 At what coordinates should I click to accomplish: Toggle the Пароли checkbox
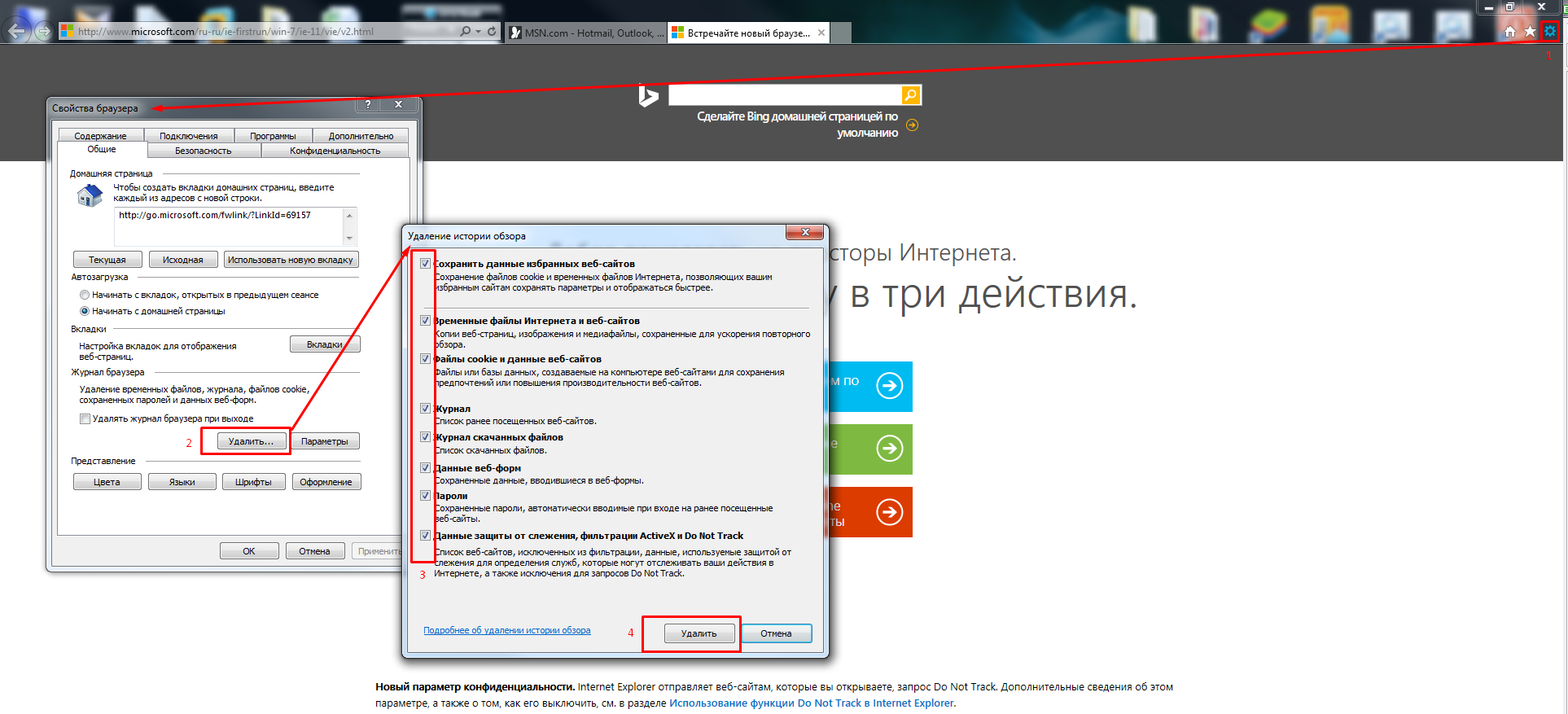click(425, 496)
